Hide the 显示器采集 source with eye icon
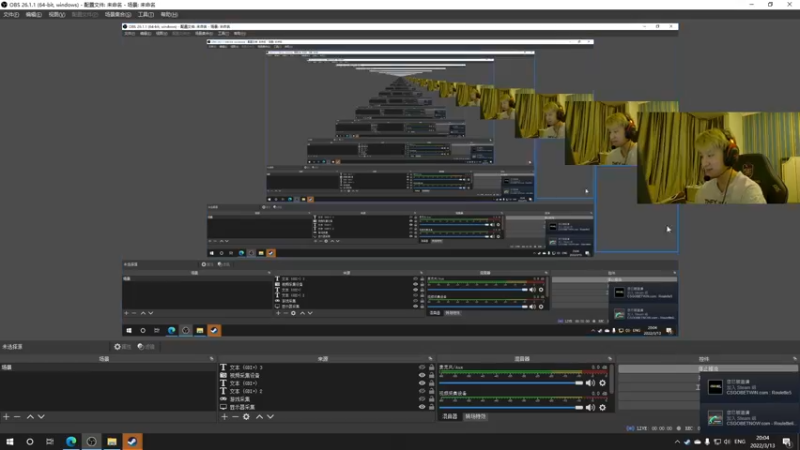The image size is (800, 450). click(422, 407)
